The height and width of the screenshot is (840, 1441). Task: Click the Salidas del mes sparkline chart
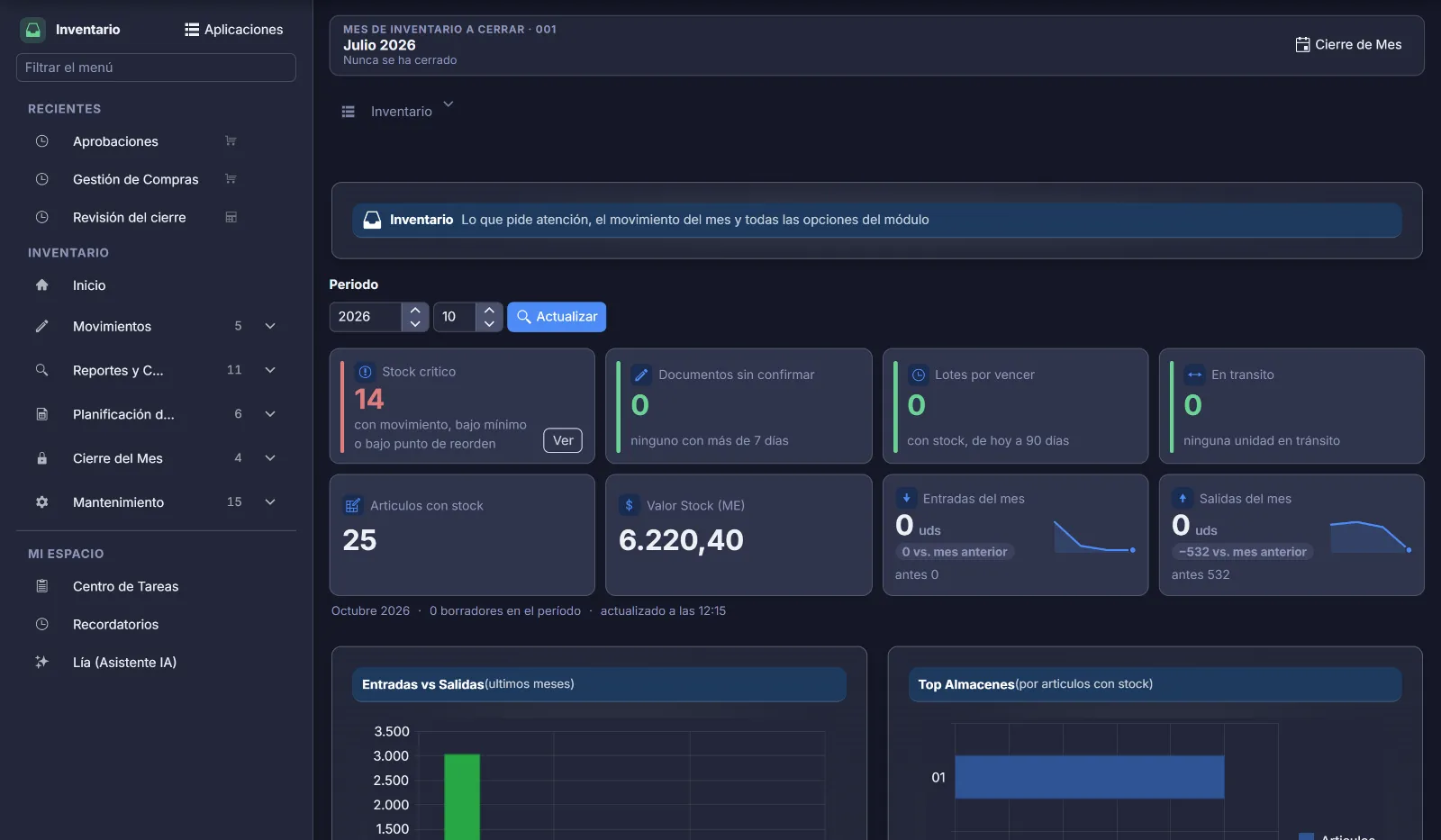coord(1371,537)
